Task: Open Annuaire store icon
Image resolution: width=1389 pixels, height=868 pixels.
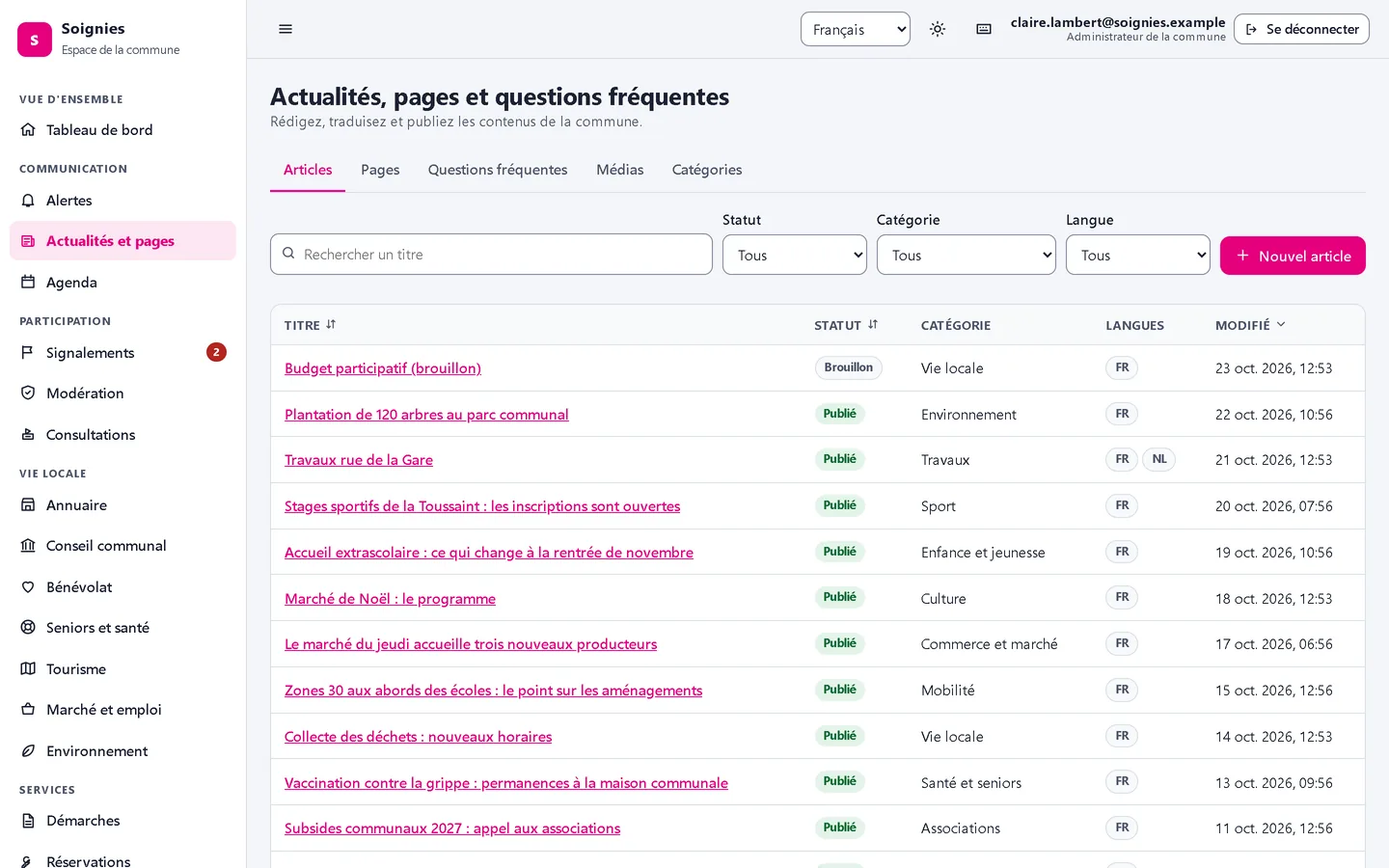Action: [28, 505]
